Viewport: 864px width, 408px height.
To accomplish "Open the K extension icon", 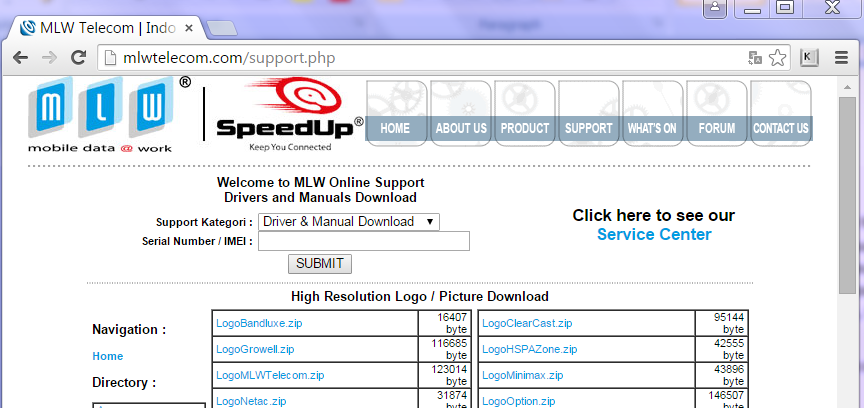I will (808, 57).
